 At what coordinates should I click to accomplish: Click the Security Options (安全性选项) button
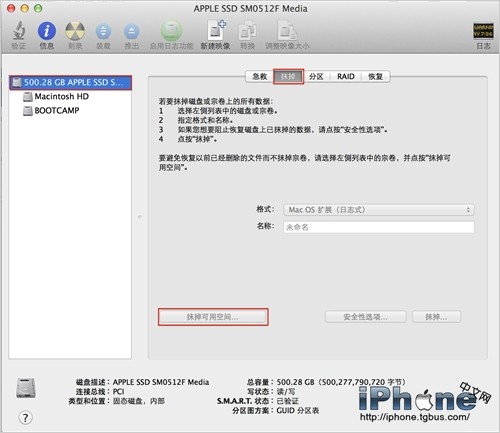click(366, 317)
